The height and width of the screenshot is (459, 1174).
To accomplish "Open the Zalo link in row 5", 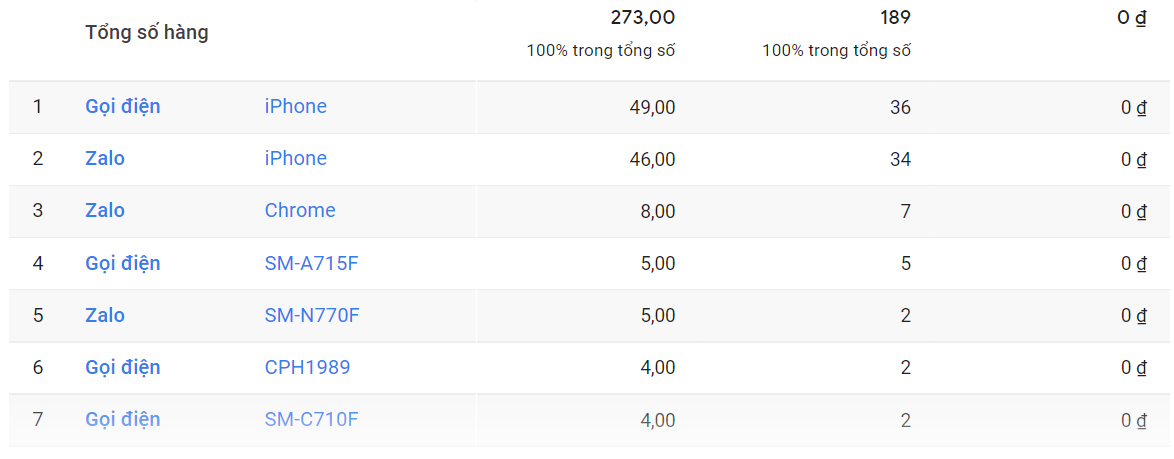I will click(105, 315).
